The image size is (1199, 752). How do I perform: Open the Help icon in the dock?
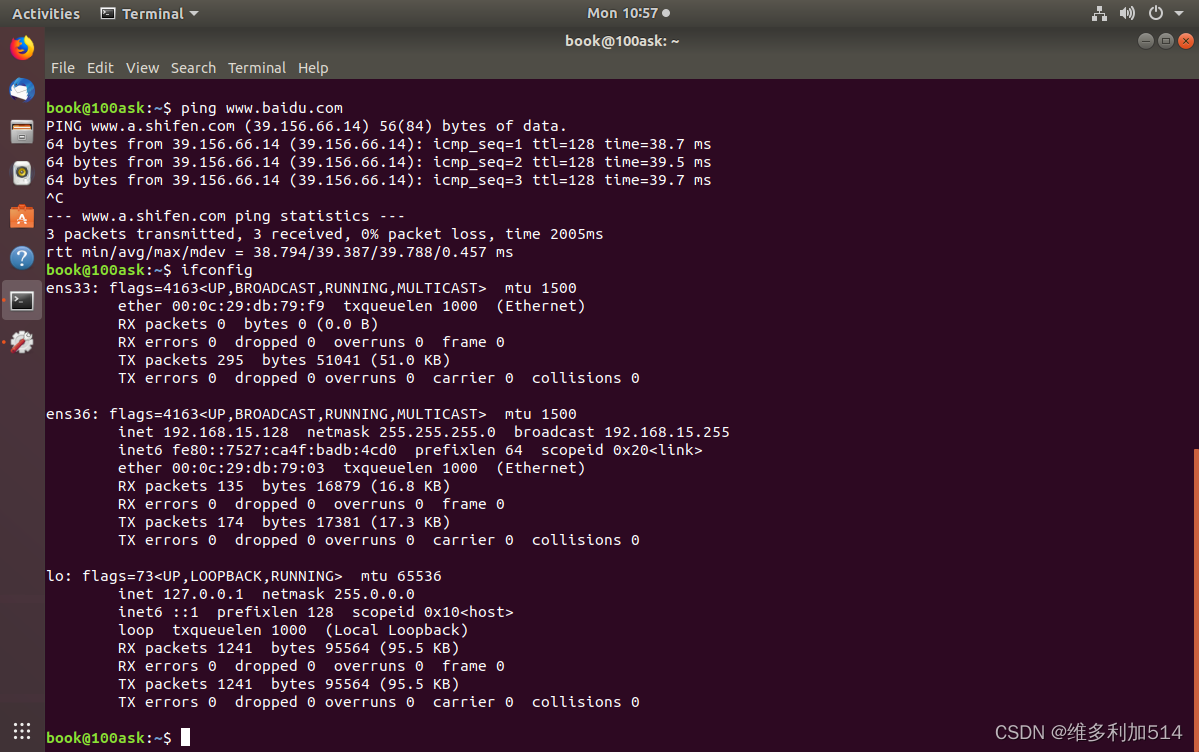pyautogui.click(x=21, y=258)
